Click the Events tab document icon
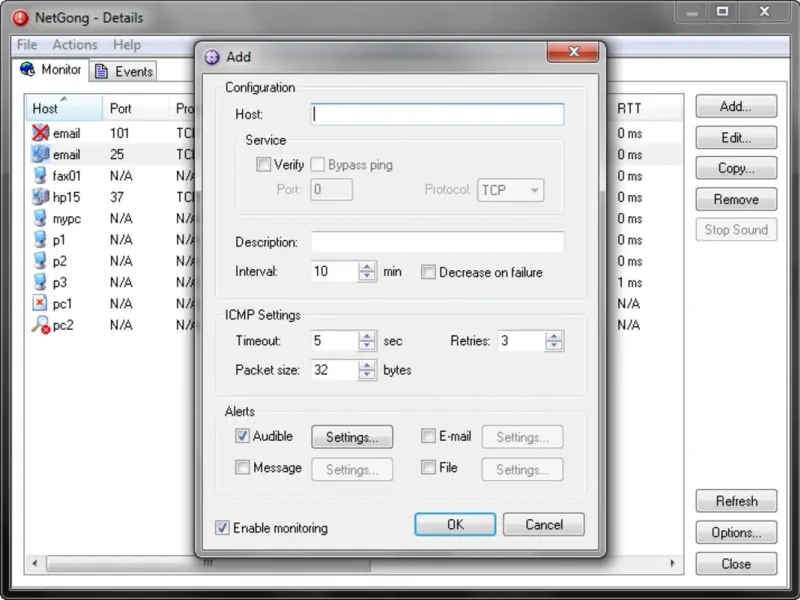Screen dimensions: 800x600 tap(102, 71)
